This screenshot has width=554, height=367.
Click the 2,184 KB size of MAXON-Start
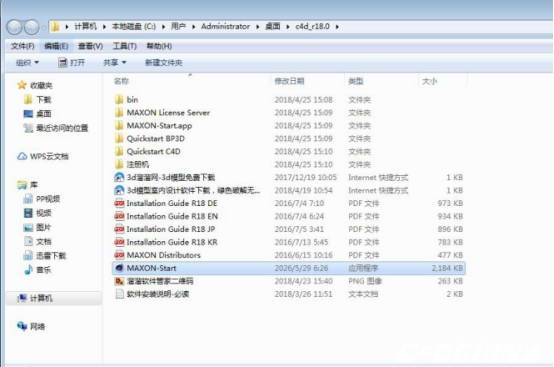pos(447,268)
